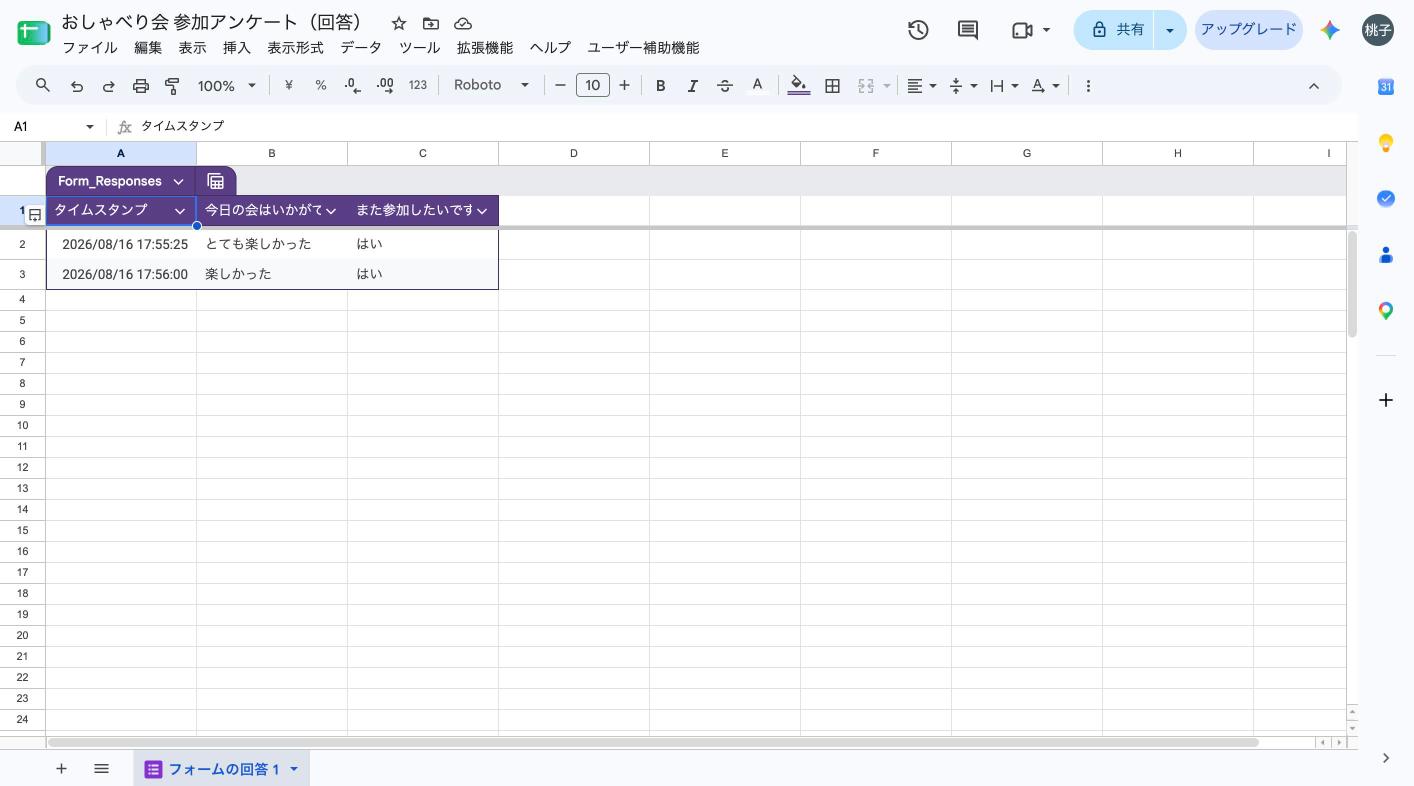Open Google Keep side panel
1414x786 pixels.
pos(1386,143)
